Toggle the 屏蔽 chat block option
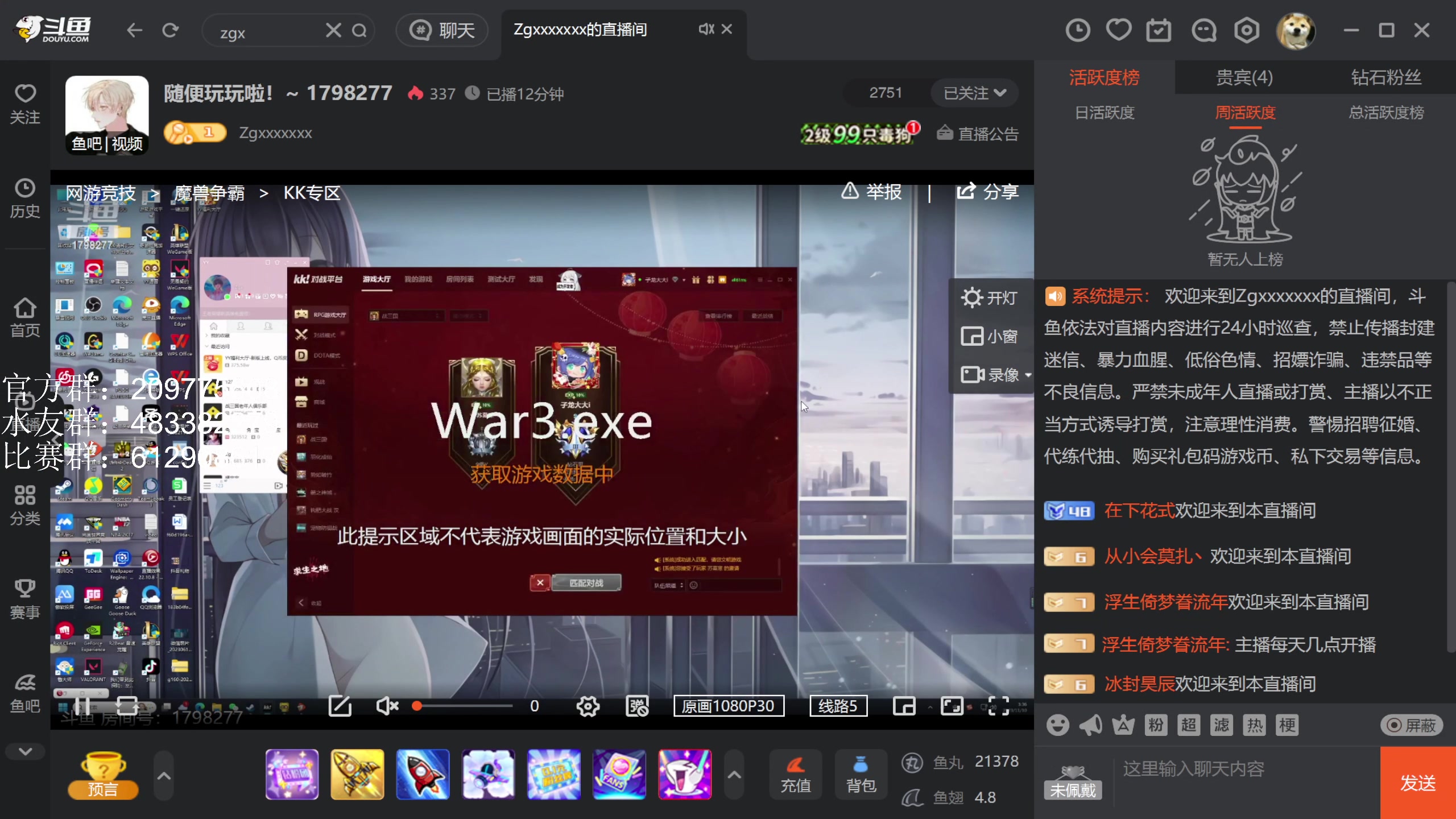This screenshot has height=819, width=1456. click(x=1411, y=725)
